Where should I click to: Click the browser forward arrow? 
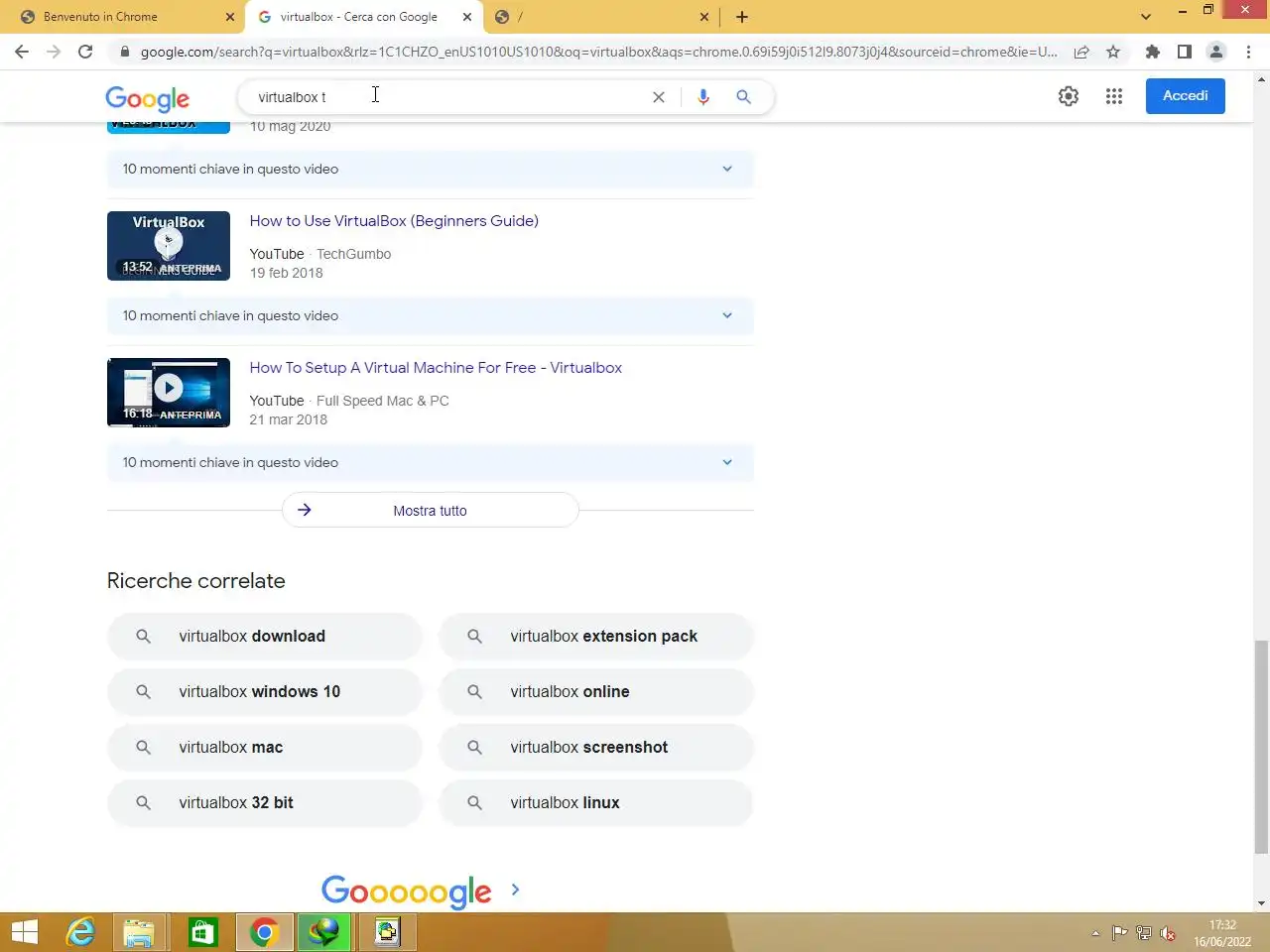click(54, 52)
